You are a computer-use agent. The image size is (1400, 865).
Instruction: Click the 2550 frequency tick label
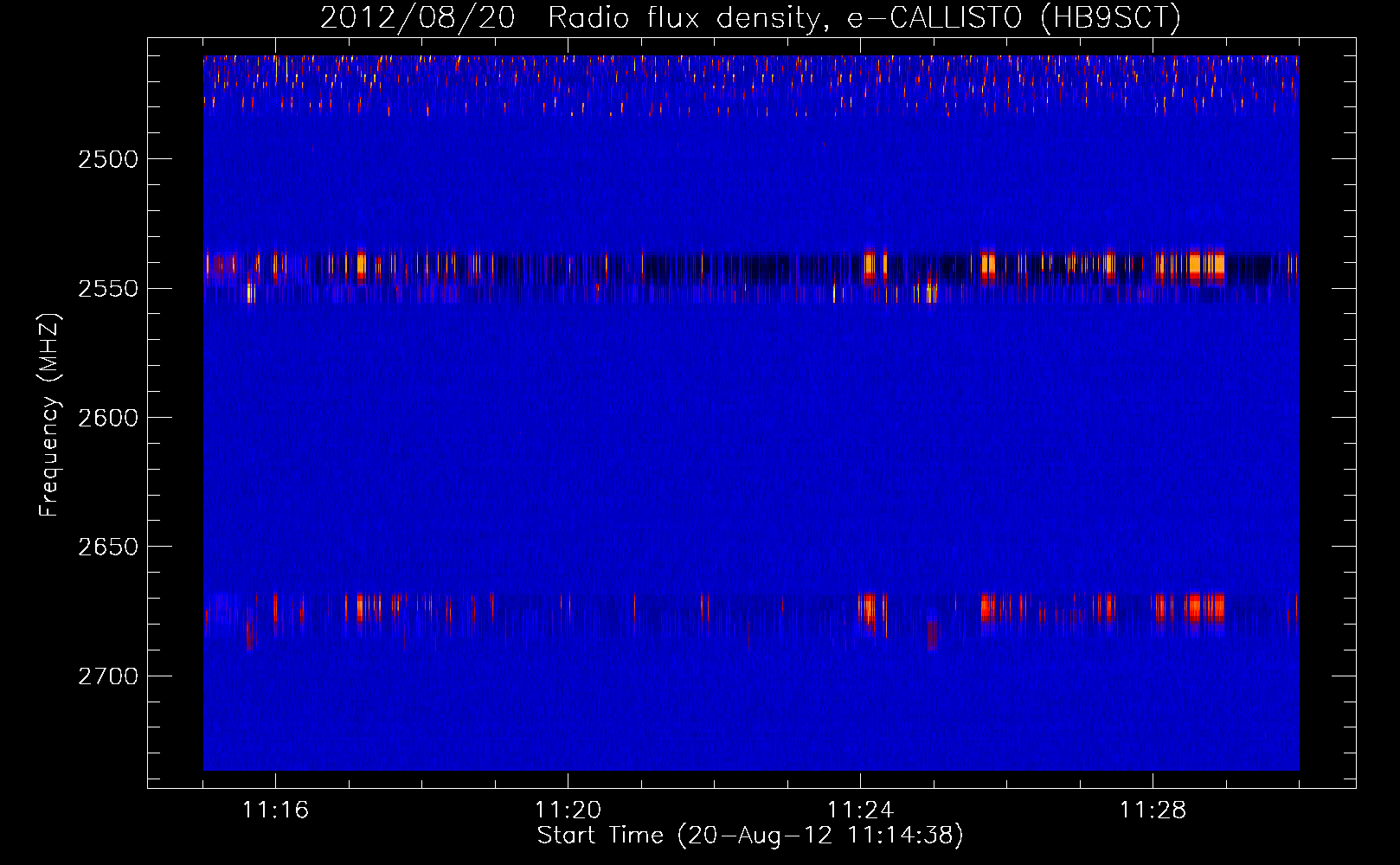[x=108, y=288]
